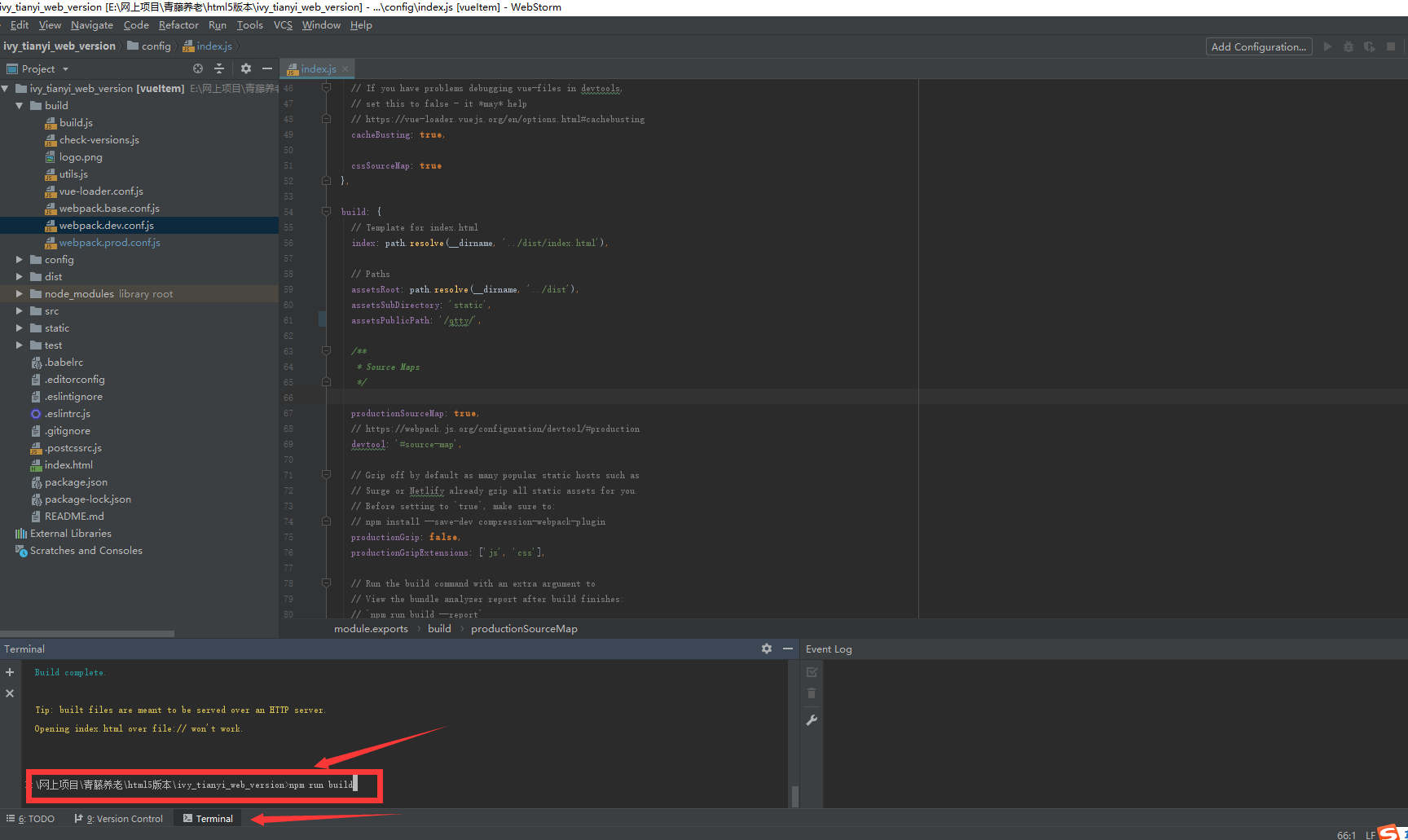Select package.json in project tree
Screen dimensions: 1408x840
pos(76,482)
